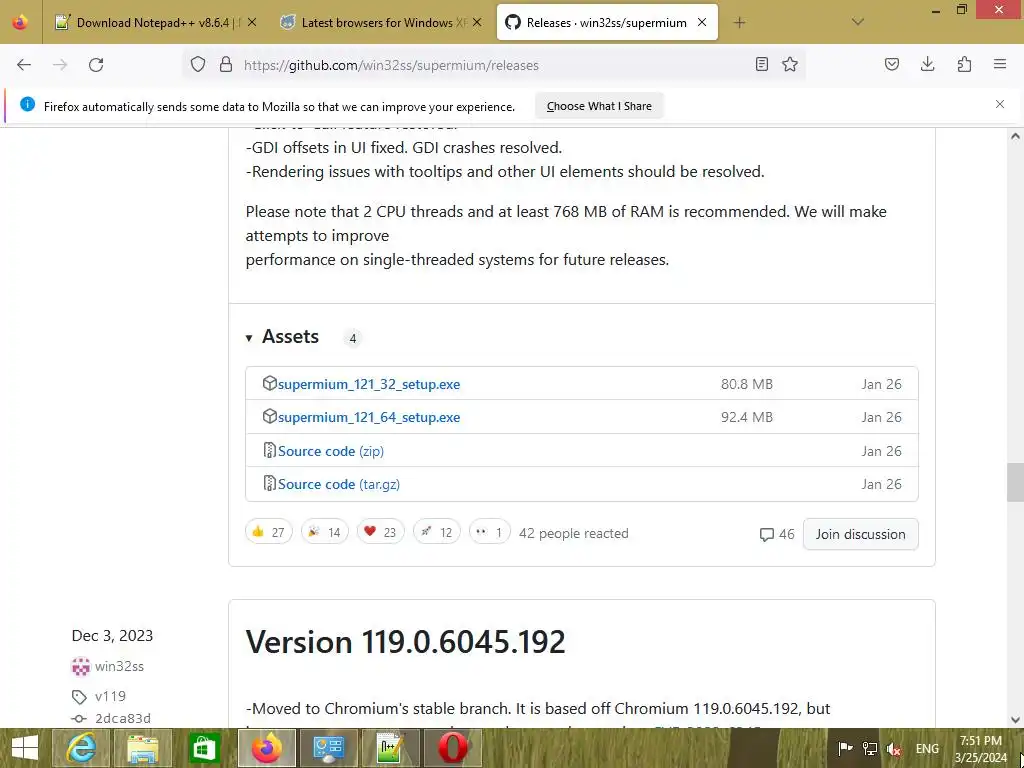Dismiss the Firefox data notification bar
This screenshot has height=768, width=1024.
(x=1000, y=104)
